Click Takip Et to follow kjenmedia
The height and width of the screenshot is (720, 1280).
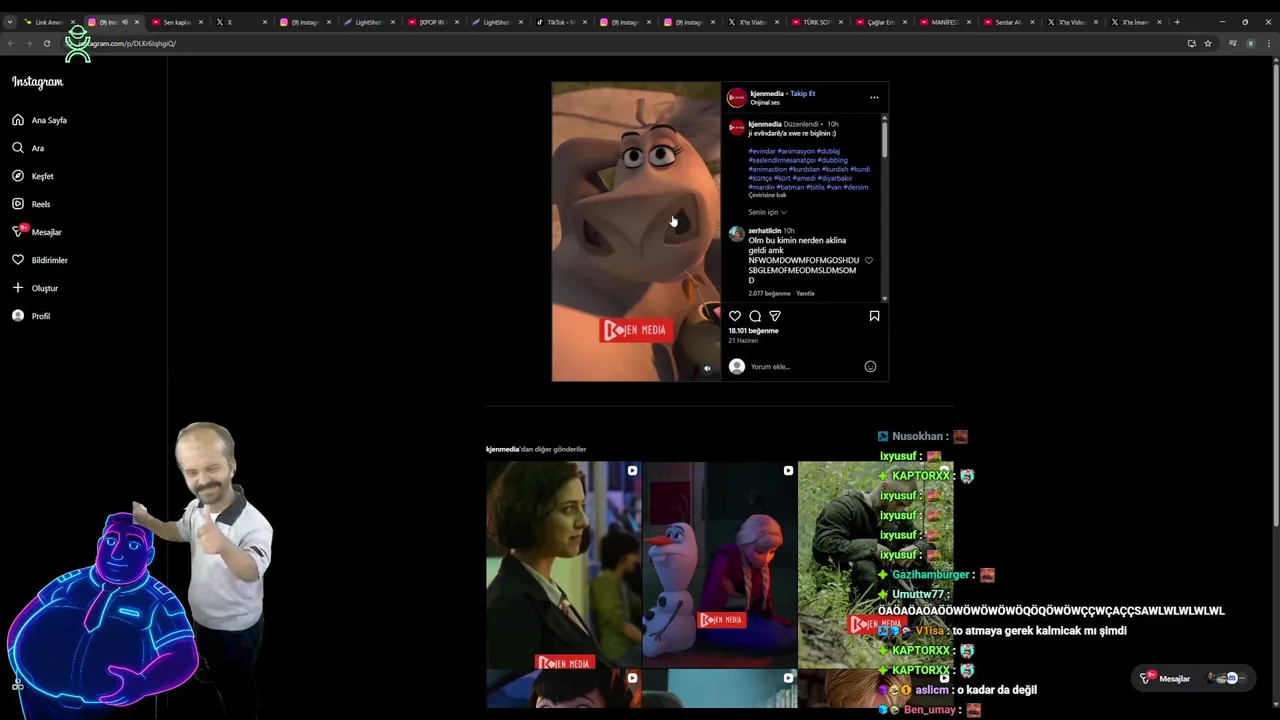pos(803,94)
